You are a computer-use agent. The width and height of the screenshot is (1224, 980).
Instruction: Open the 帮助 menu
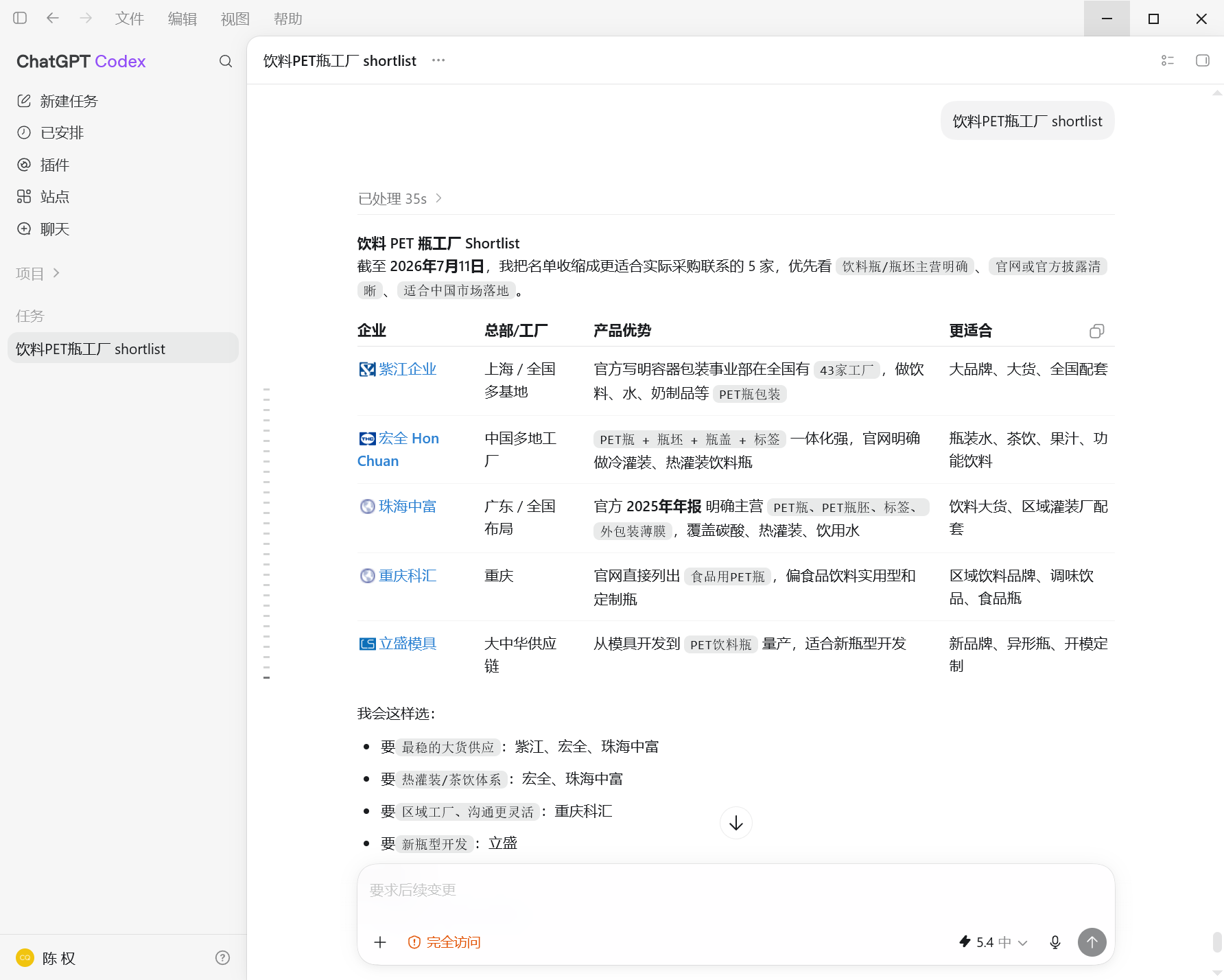coord(288,19)
